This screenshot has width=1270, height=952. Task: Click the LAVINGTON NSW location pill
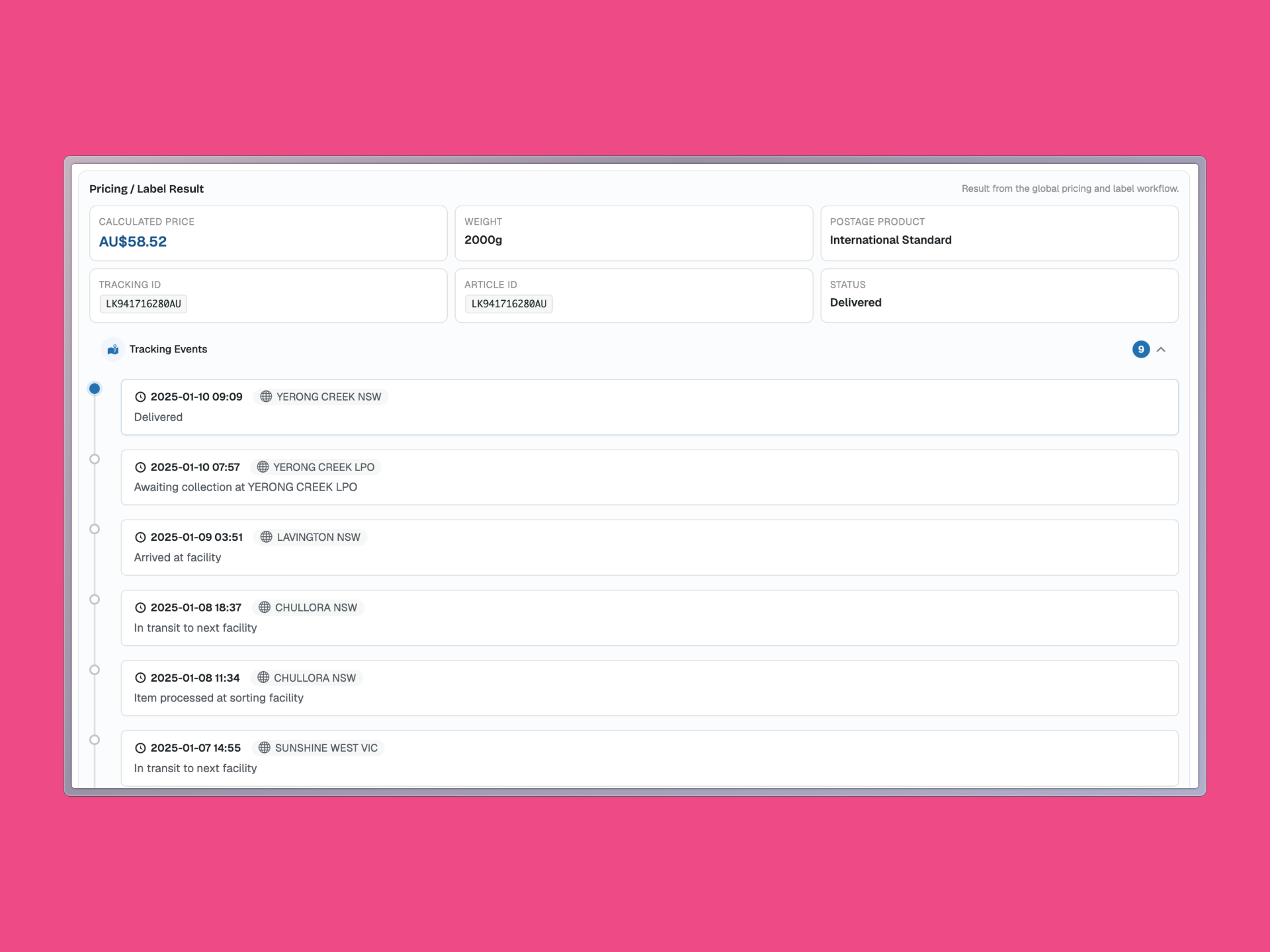(310, 537)
